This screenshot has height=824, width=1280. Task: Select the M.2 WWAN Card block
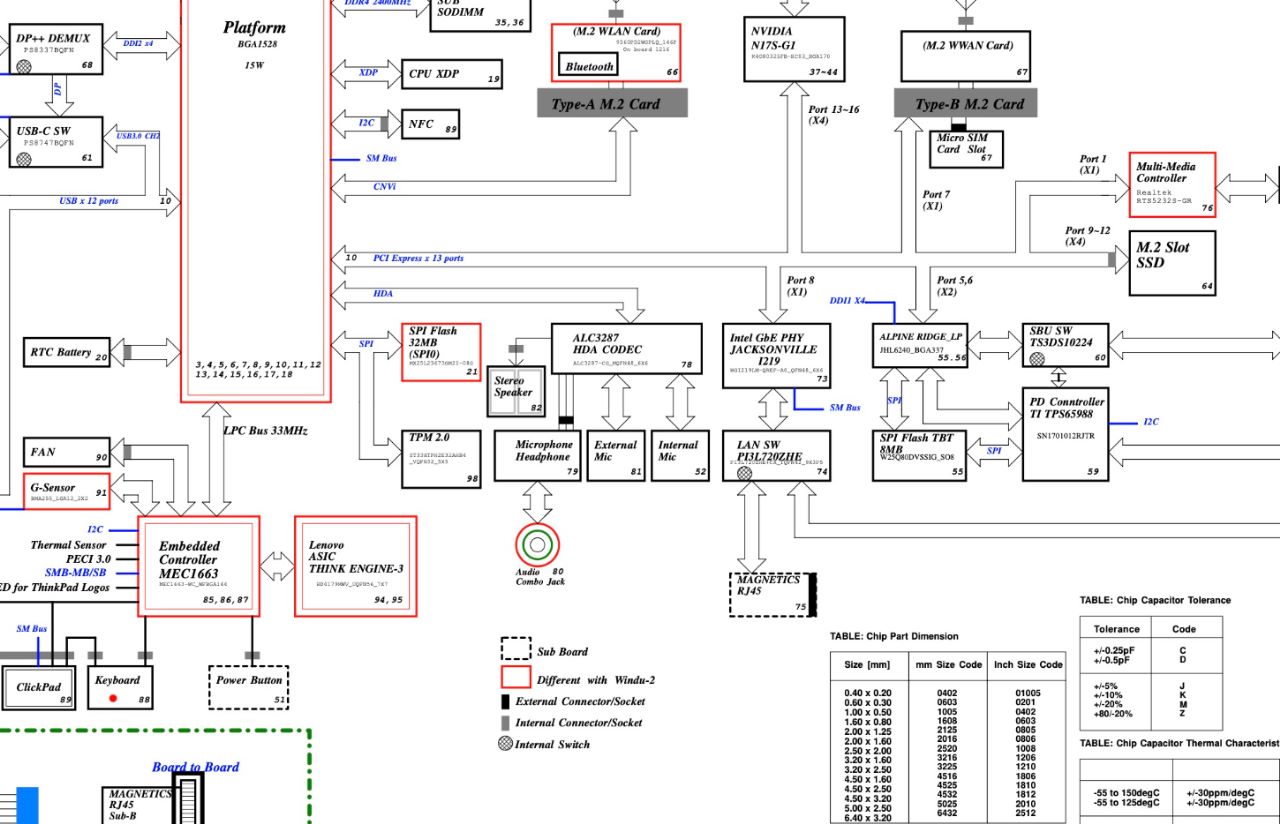coord(966,57)
